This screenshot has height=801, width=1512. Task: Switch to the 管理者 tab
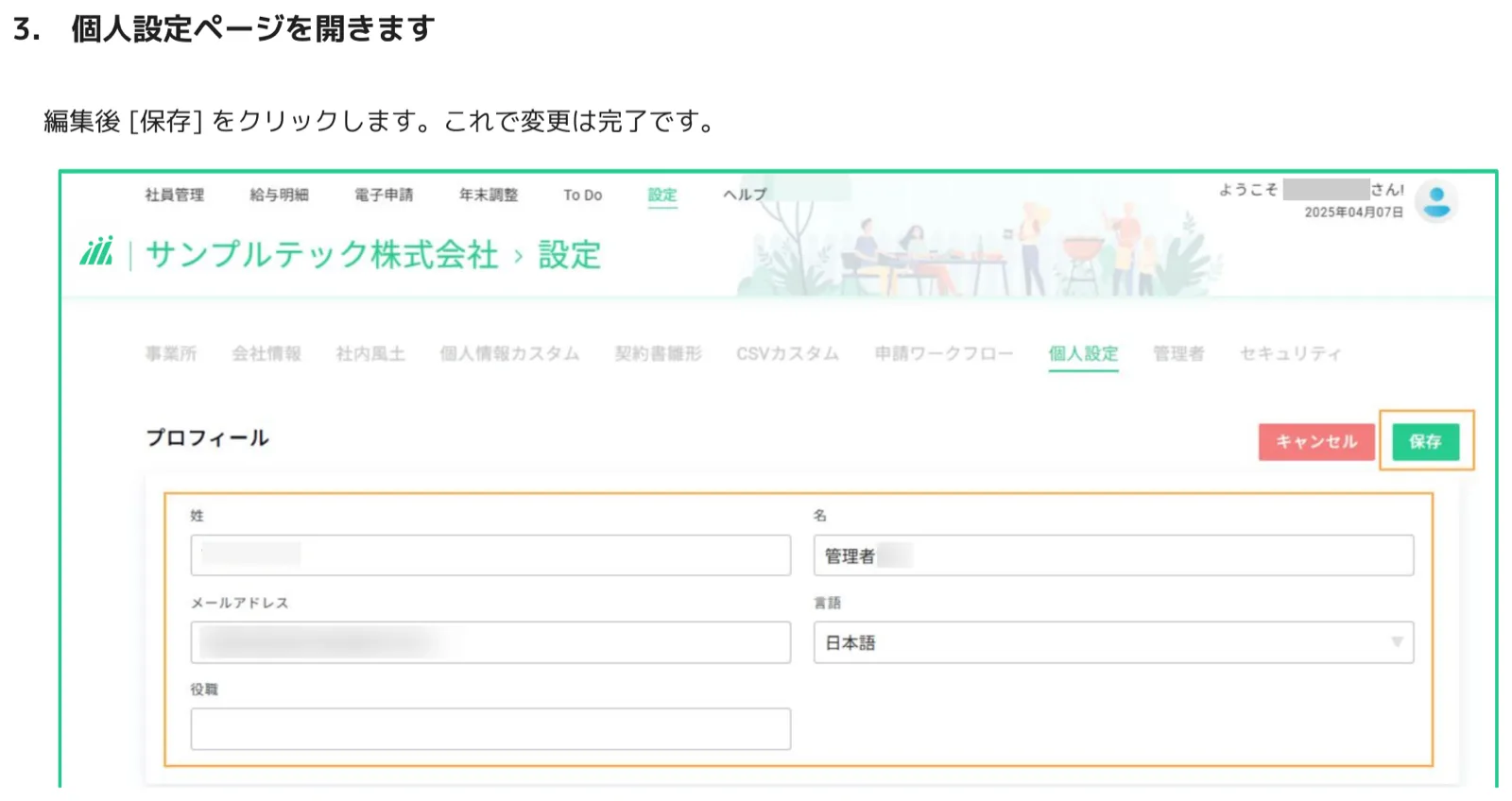tap(1178, 353)
